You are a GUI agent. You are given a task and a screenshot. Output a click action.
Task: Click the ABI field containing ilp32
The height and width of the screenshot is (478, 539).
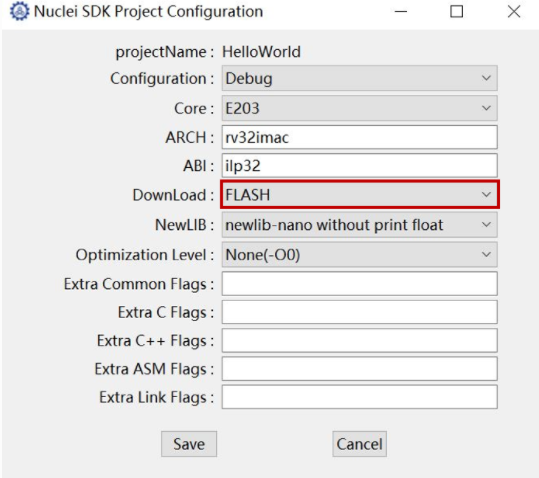pos(360,166)
